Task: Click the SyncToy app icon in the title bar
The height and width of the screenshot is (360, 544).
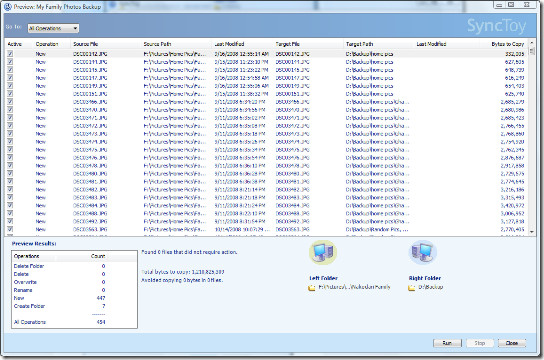Action: [x=7, y=7]
